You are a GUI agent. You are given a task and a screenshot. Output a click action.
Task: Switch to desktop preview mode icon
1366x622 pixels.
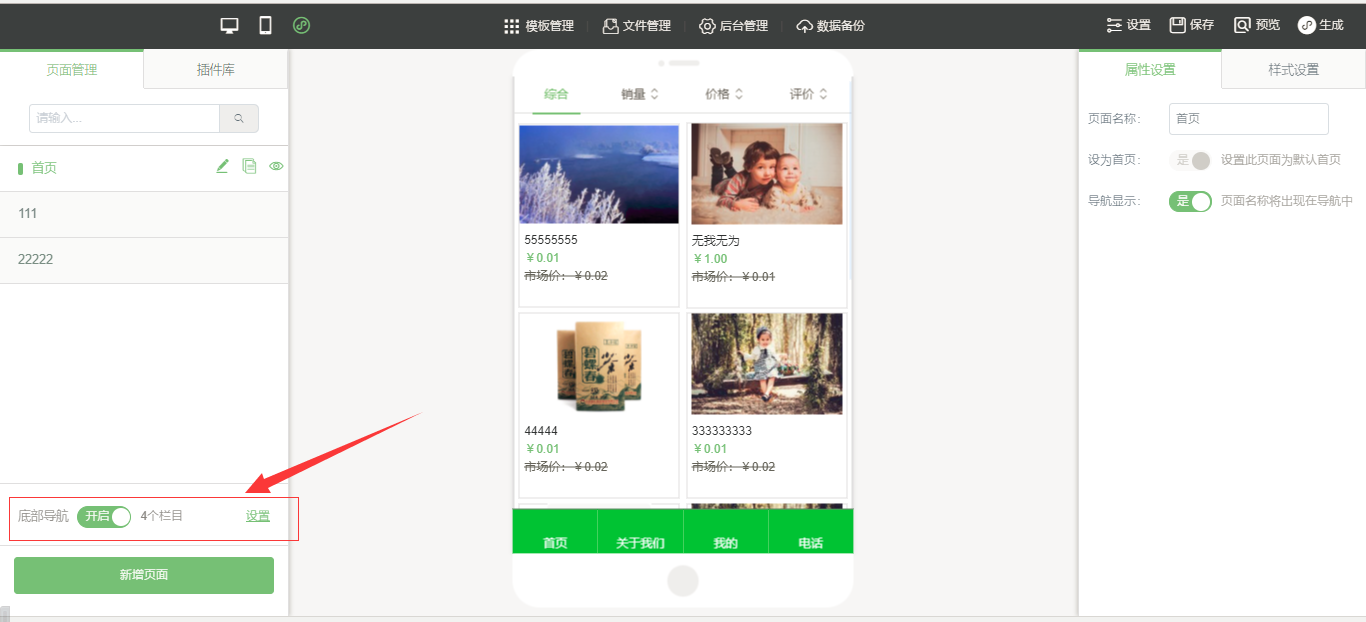[x=230, y=26]
